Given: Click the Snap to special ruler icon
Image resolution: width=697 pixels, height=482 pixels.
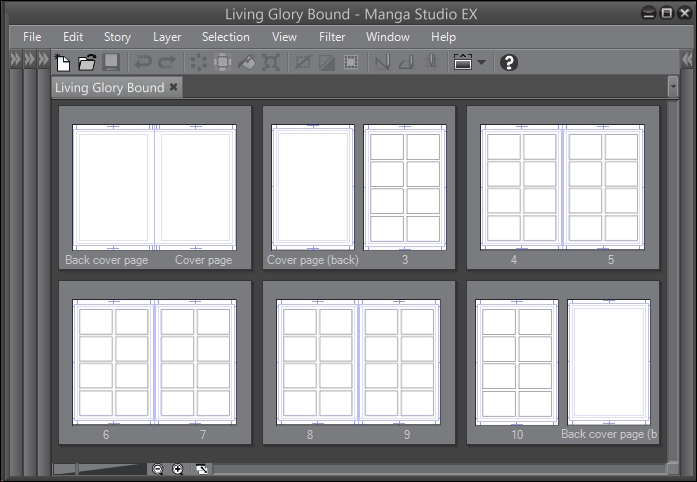Looking at the screenshot, I should (x=407, y=62).
